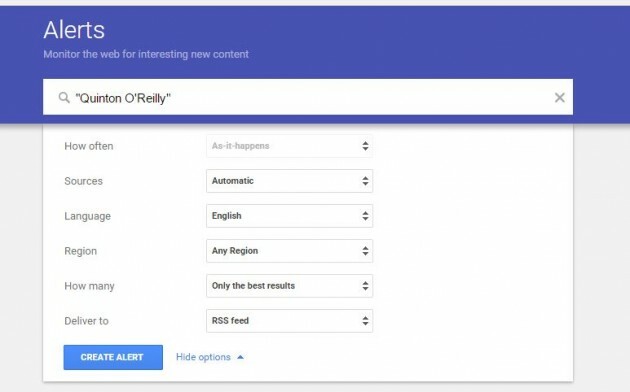Open the Only the best results dropdown
The height and width of the screenshot is (392, 630).
[289, 286]
